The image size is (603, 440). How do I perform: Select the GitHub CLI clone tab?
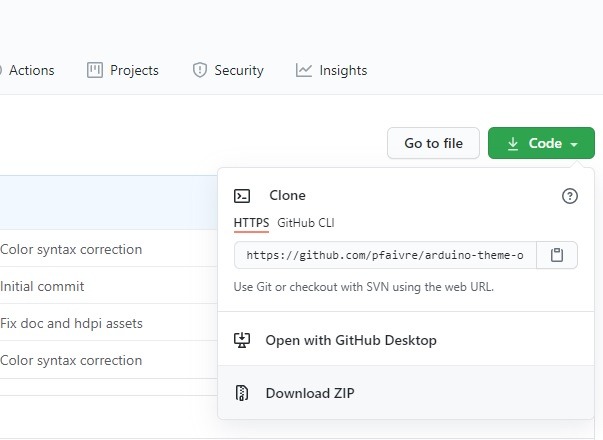(306, 223)
